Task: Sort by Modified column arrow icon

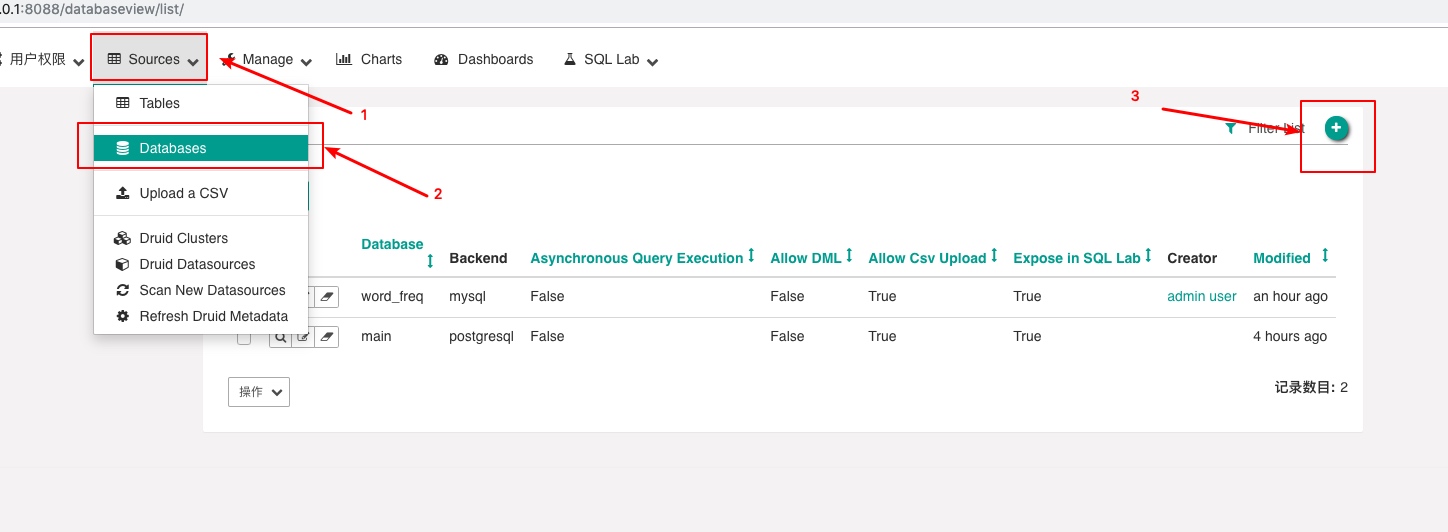Action: click(x=1325, y=256)
